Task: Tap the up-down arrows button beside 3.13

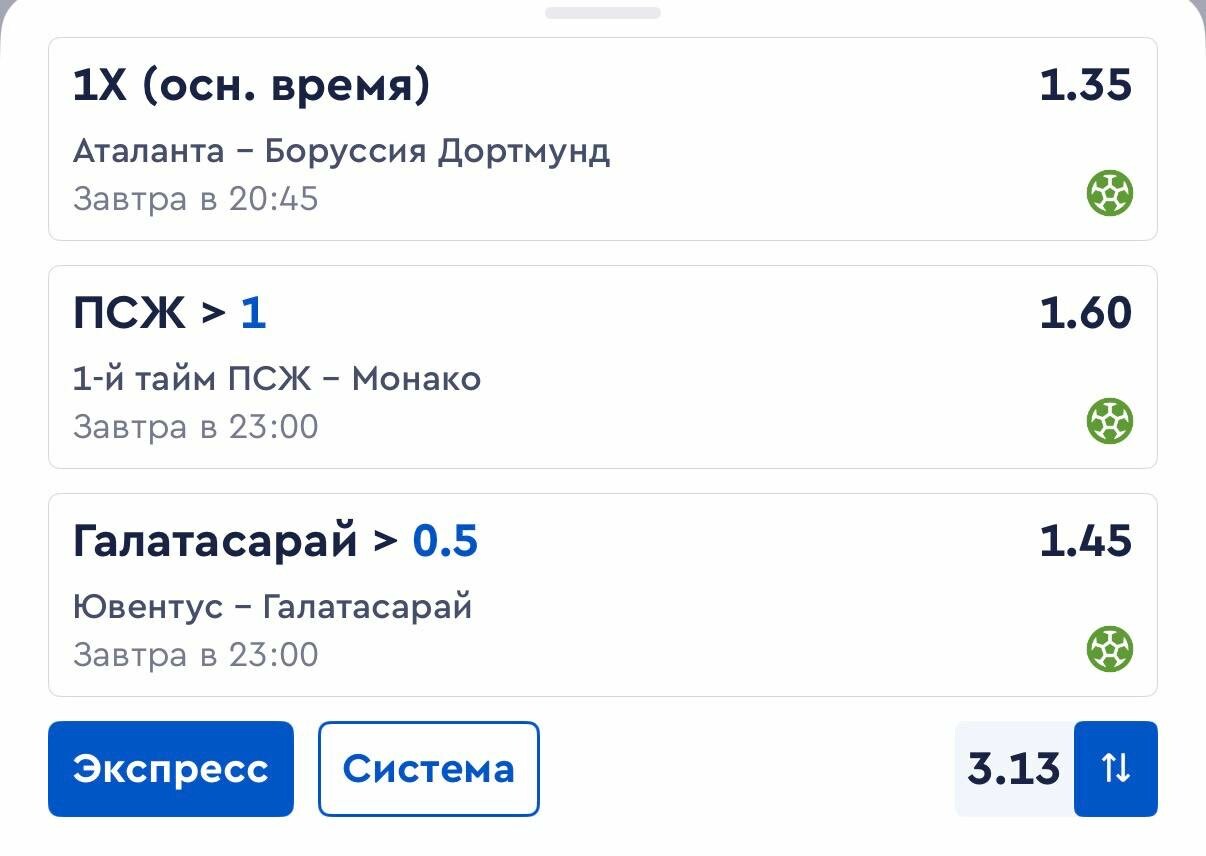Action: (1115, 769)
